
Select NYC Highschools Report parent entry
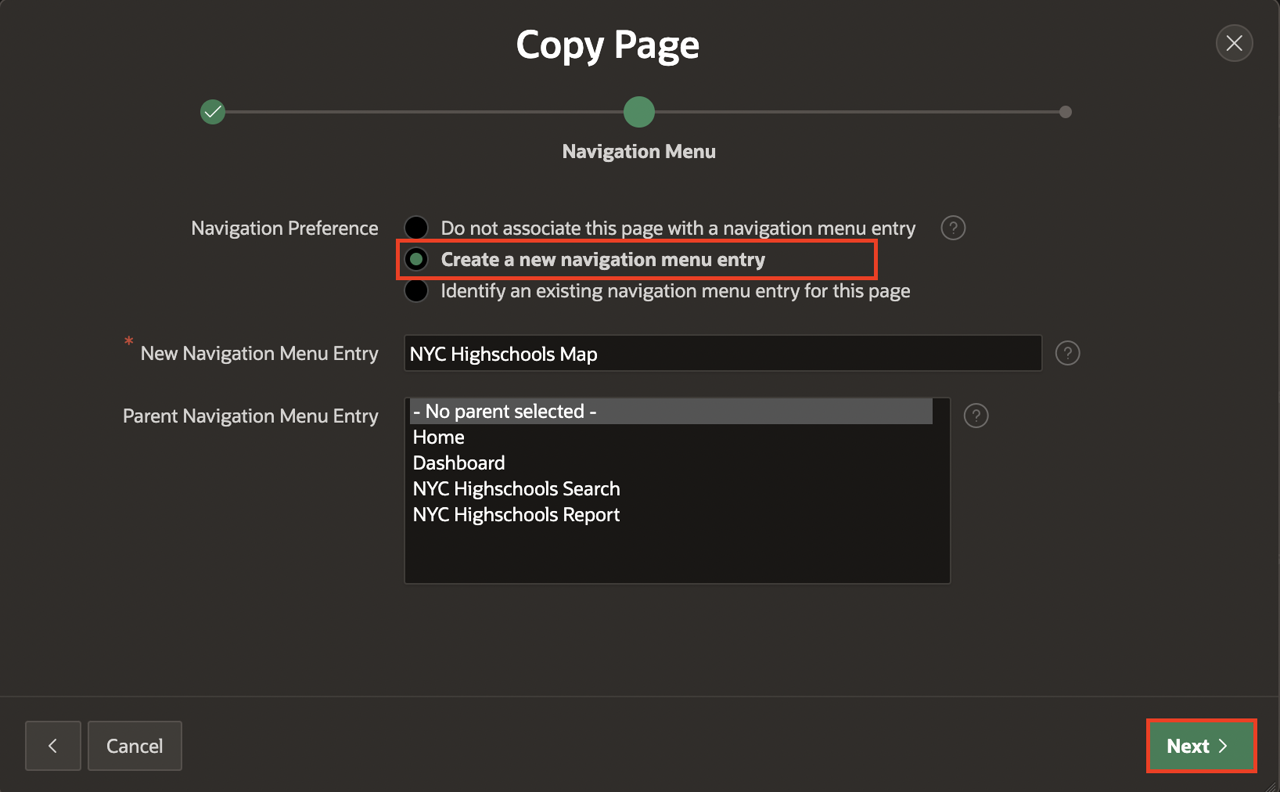click(516, 515)
